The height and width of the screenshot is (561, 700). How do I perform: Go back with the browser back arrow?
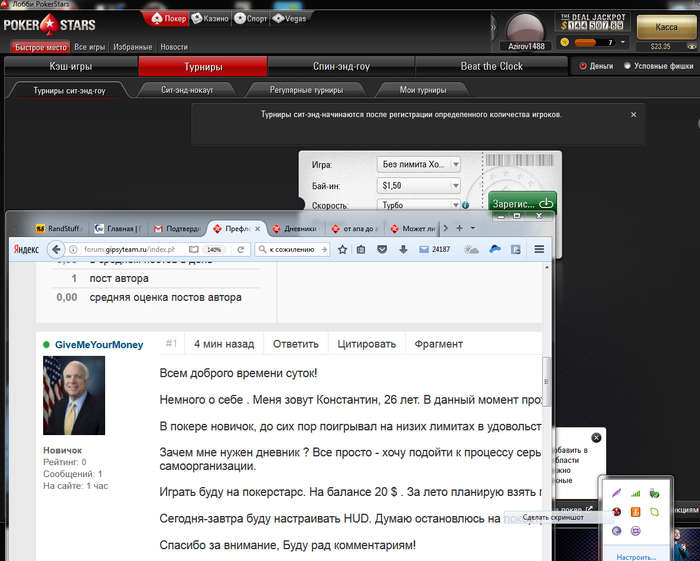click(x=56, y=249)
